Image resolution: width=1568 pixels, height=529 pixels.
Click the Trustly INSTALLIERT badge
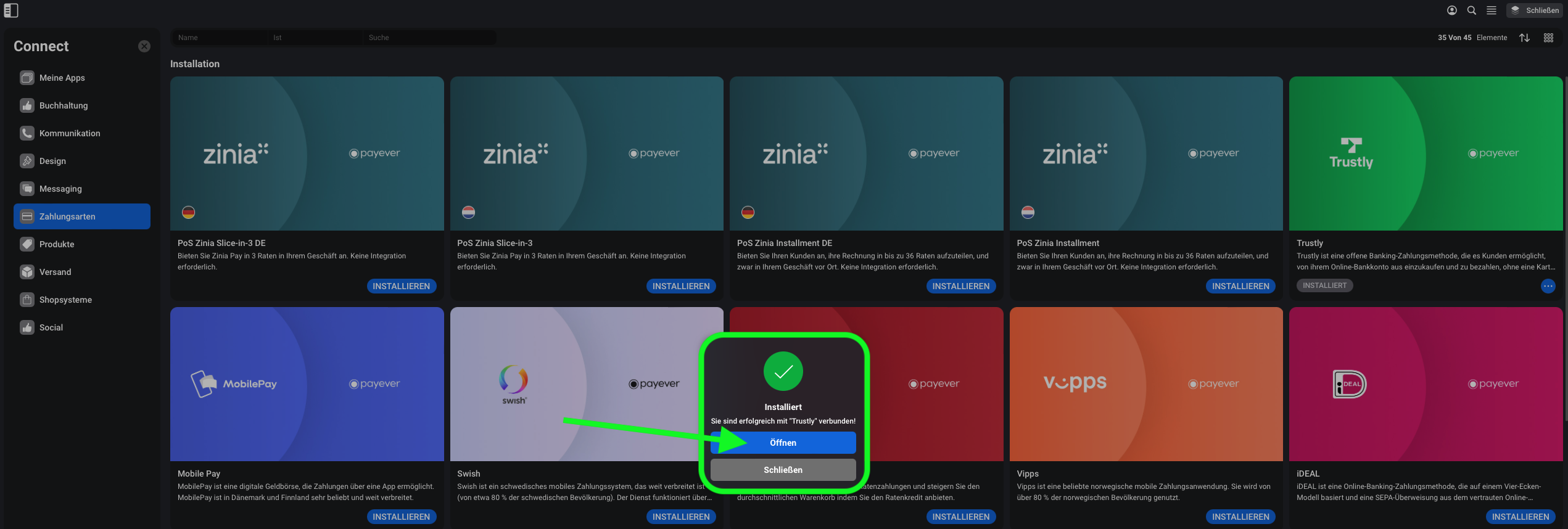click(x=1324, y=285)
